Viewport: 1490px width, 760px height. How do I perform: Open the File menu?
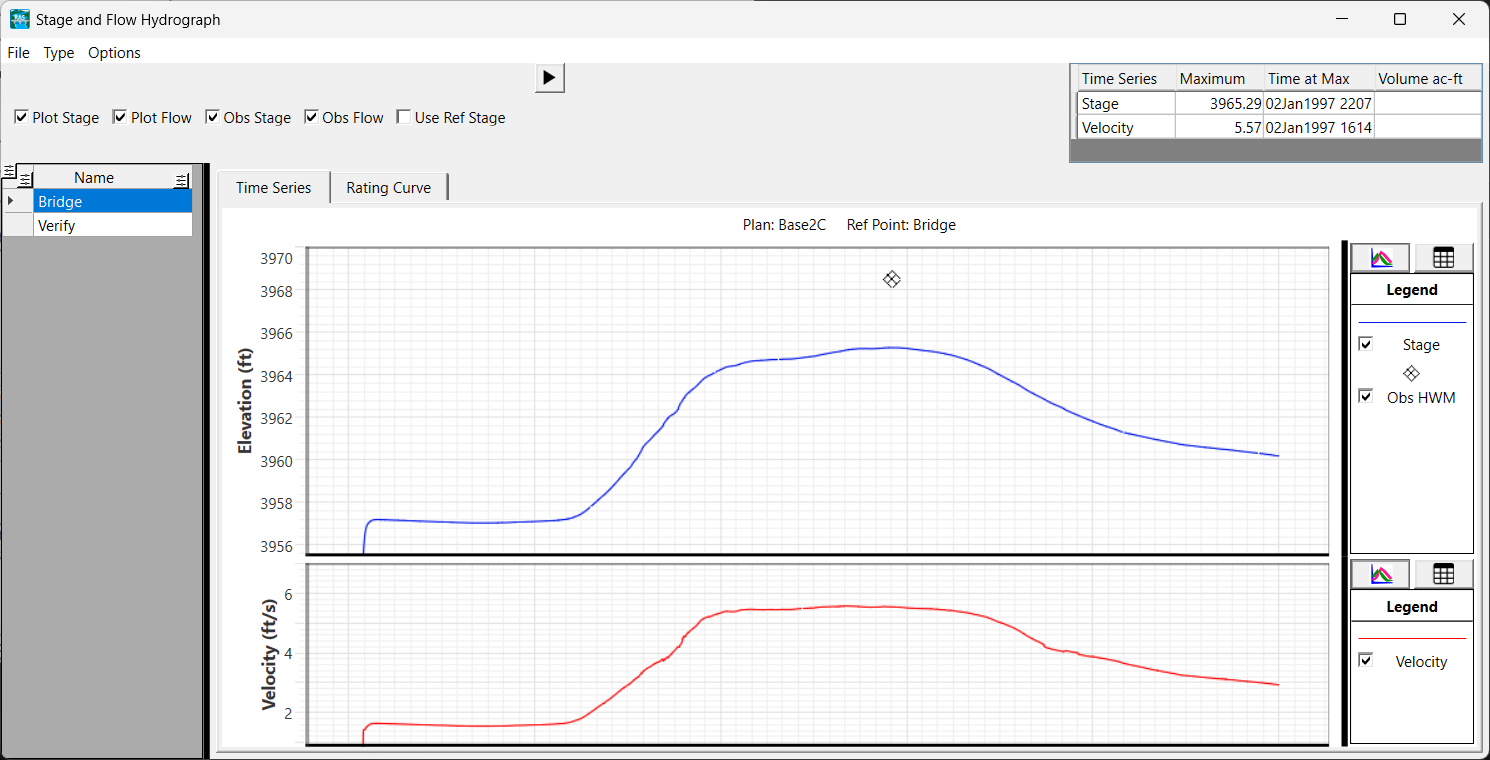pos(18,53)
